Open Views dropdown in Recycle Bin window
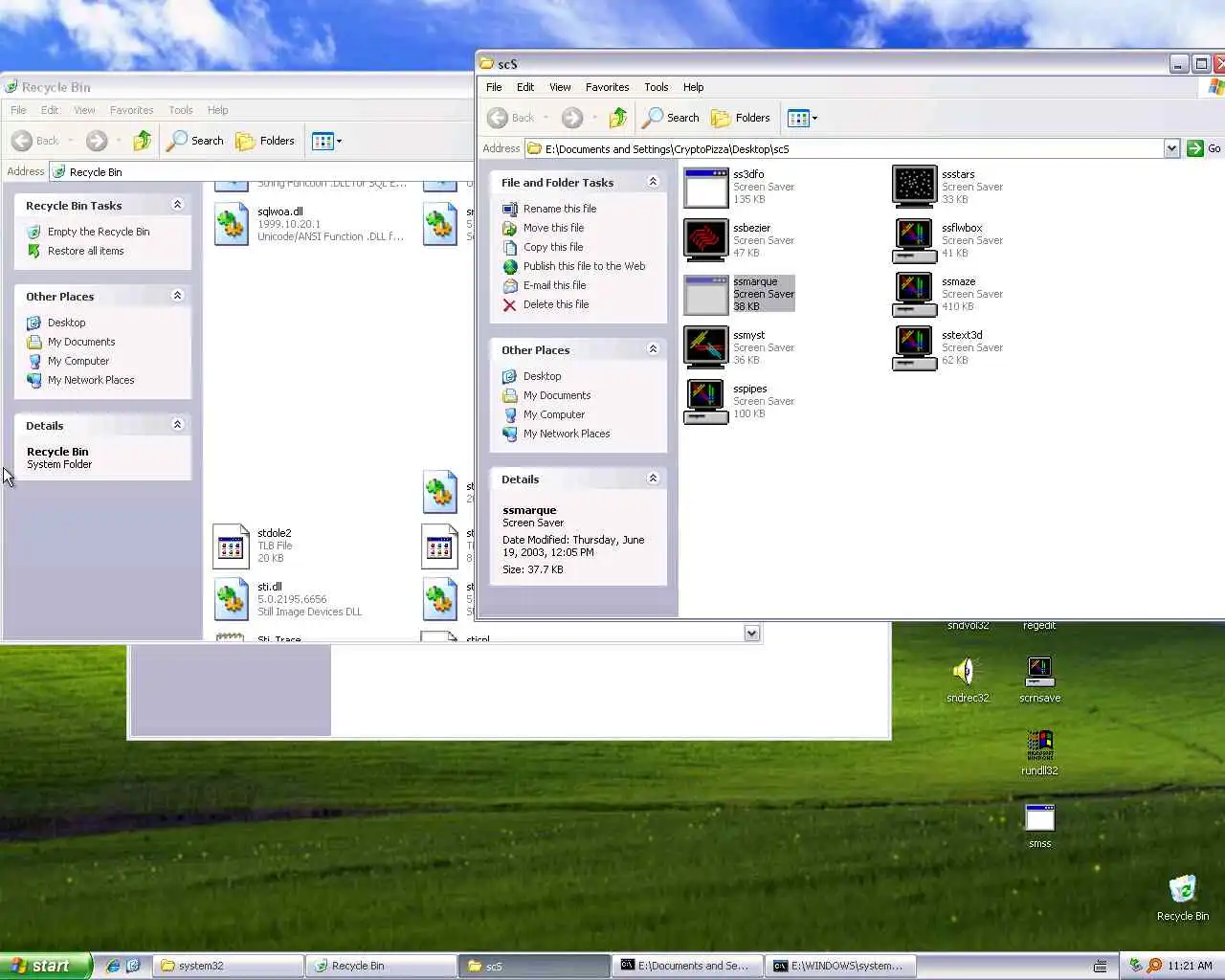 point(326,141)
